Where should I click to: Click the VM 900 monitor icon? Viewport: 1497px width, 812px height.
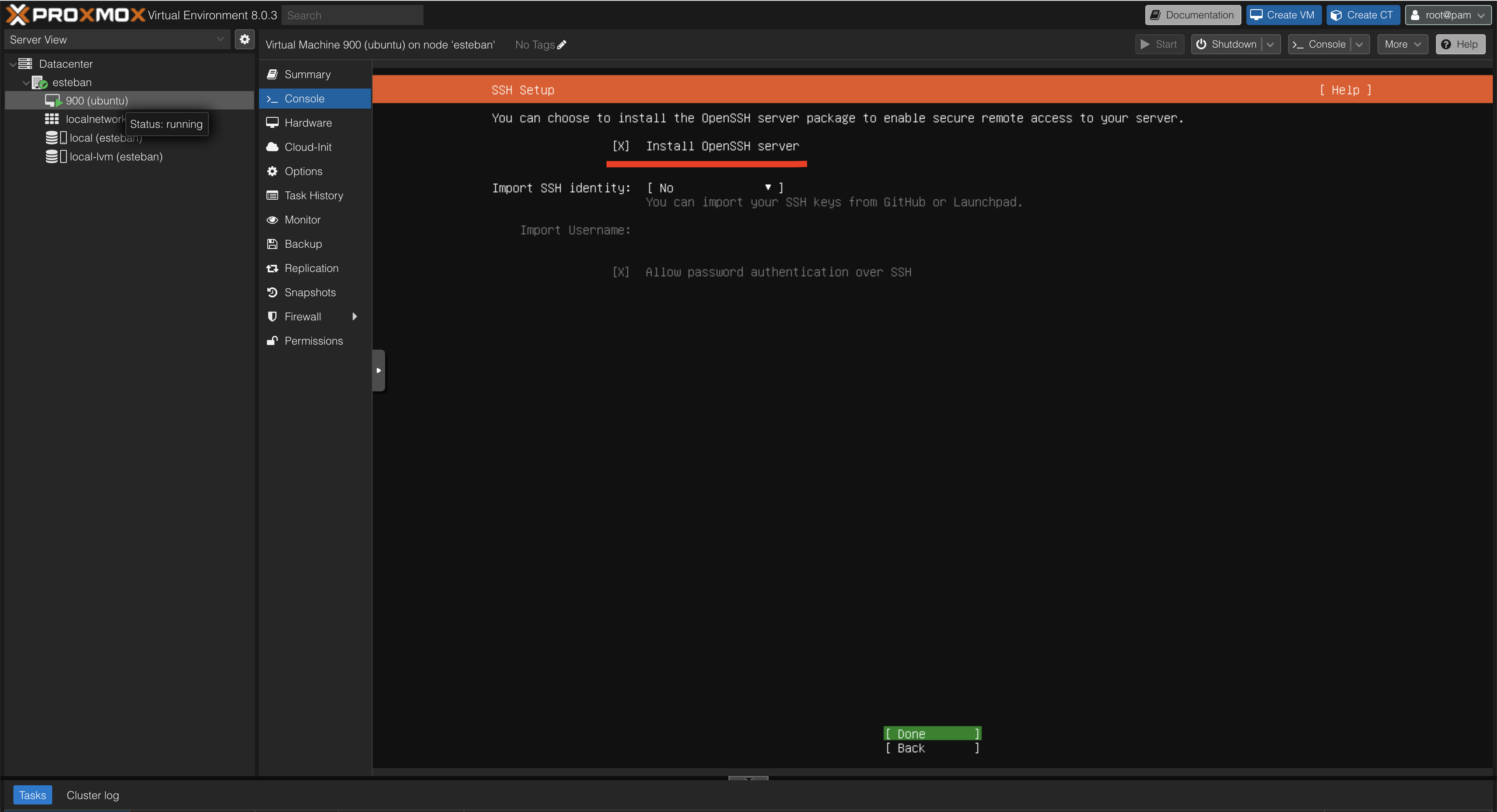coord(53,101)
